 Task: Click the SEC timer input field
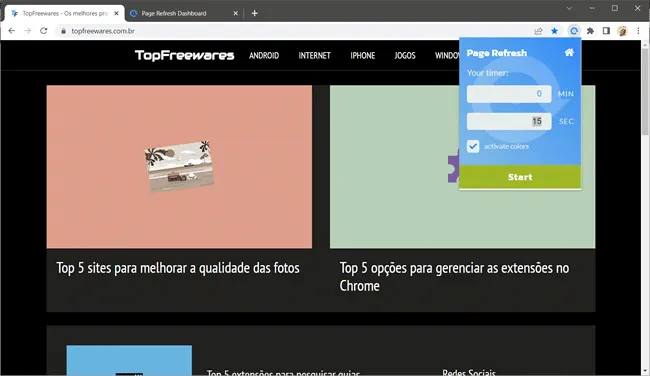(x=509, y=121)
